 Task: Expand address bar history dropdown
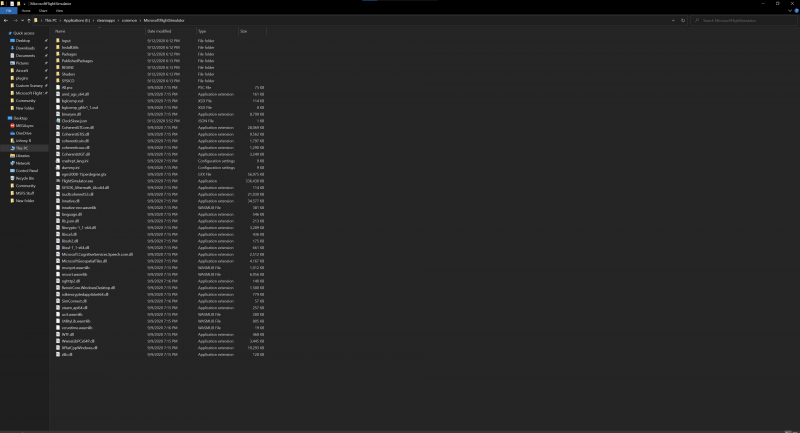673,20
